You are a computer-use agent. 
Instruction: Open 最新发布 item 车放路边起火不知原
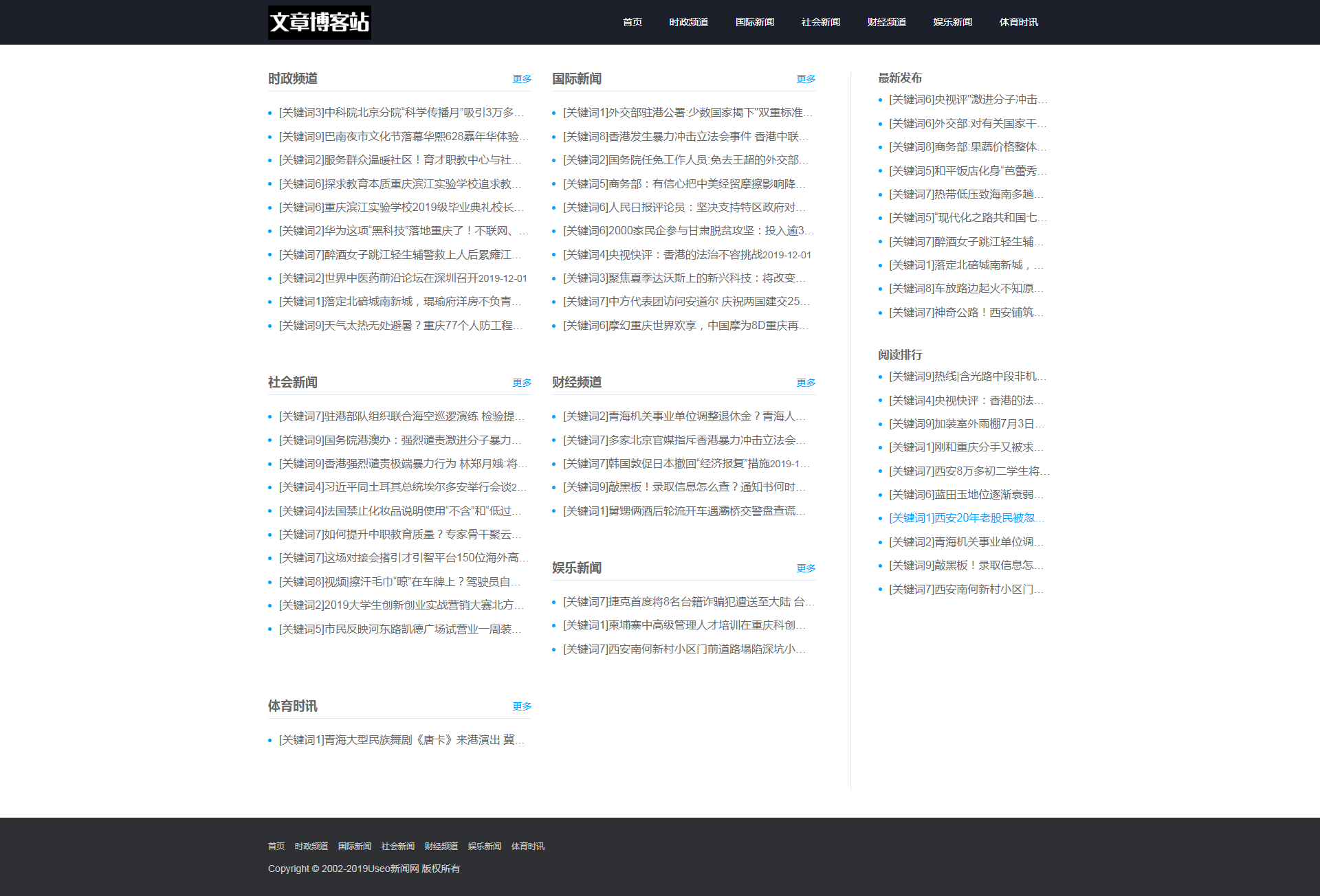tap(967, 289)
